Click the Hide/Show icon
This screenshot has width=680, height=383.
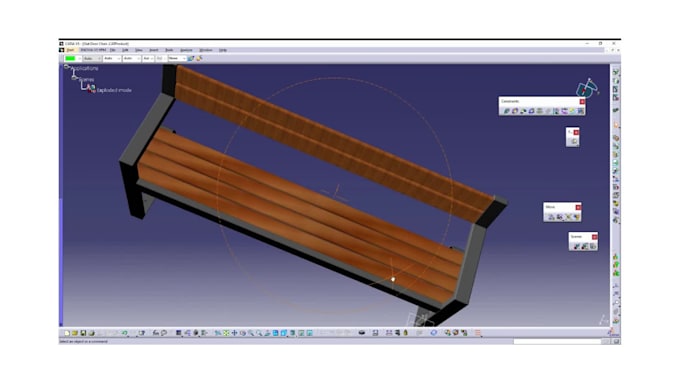pyautogui.click(x=301, y=333)
